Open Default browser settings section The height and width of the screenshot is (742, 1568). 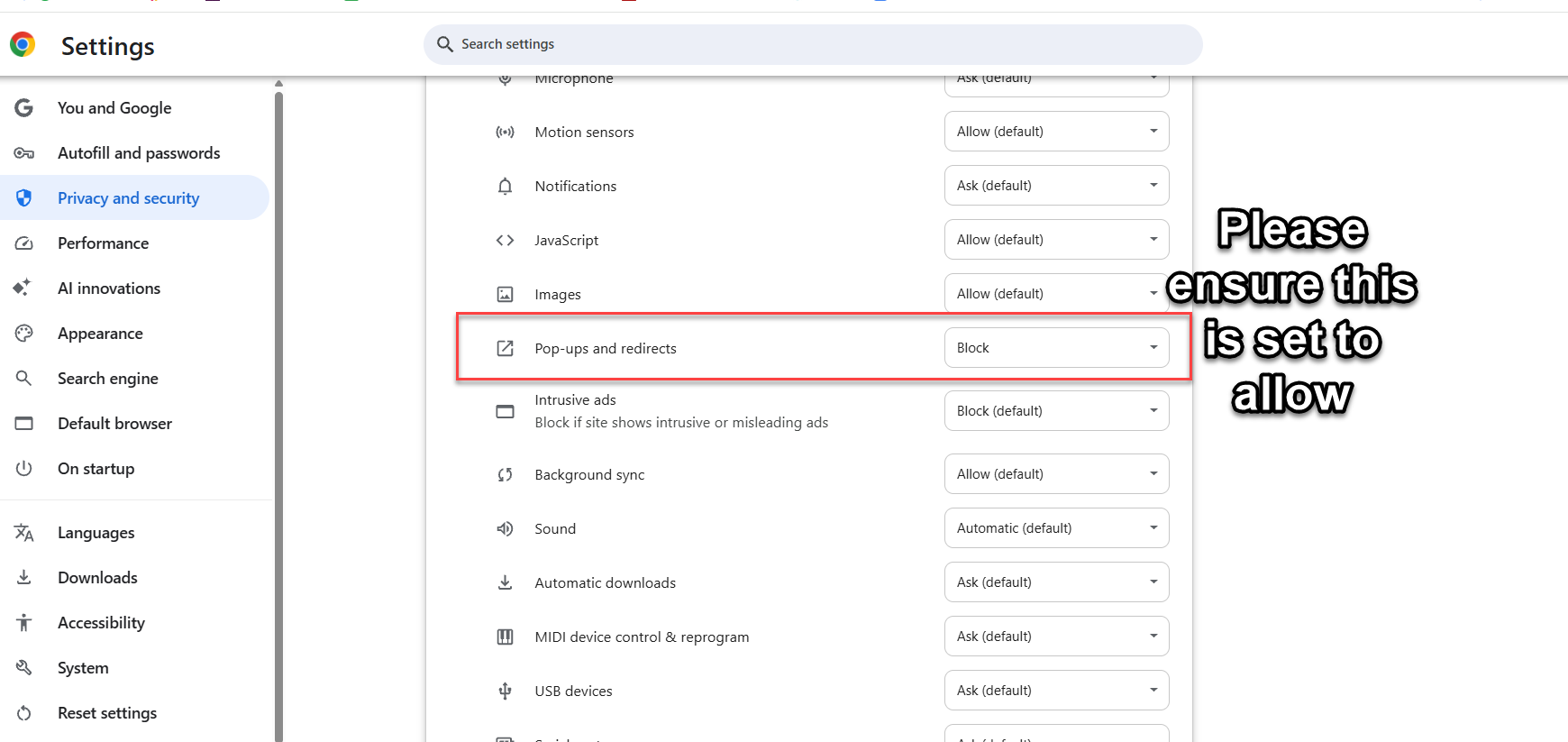tap(134, 424)
